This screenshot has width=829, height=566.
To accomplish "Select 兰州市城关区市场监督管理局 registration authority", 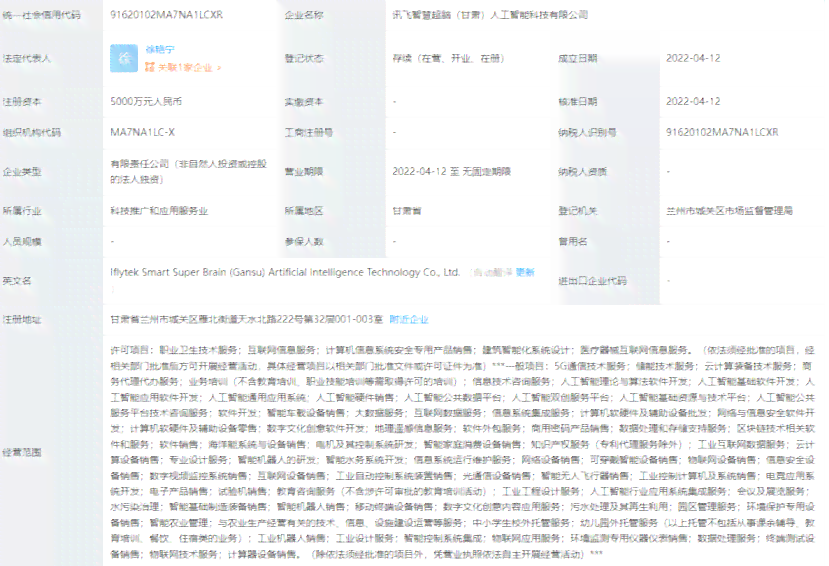I will pyautogui.click(x=729, y=211).
